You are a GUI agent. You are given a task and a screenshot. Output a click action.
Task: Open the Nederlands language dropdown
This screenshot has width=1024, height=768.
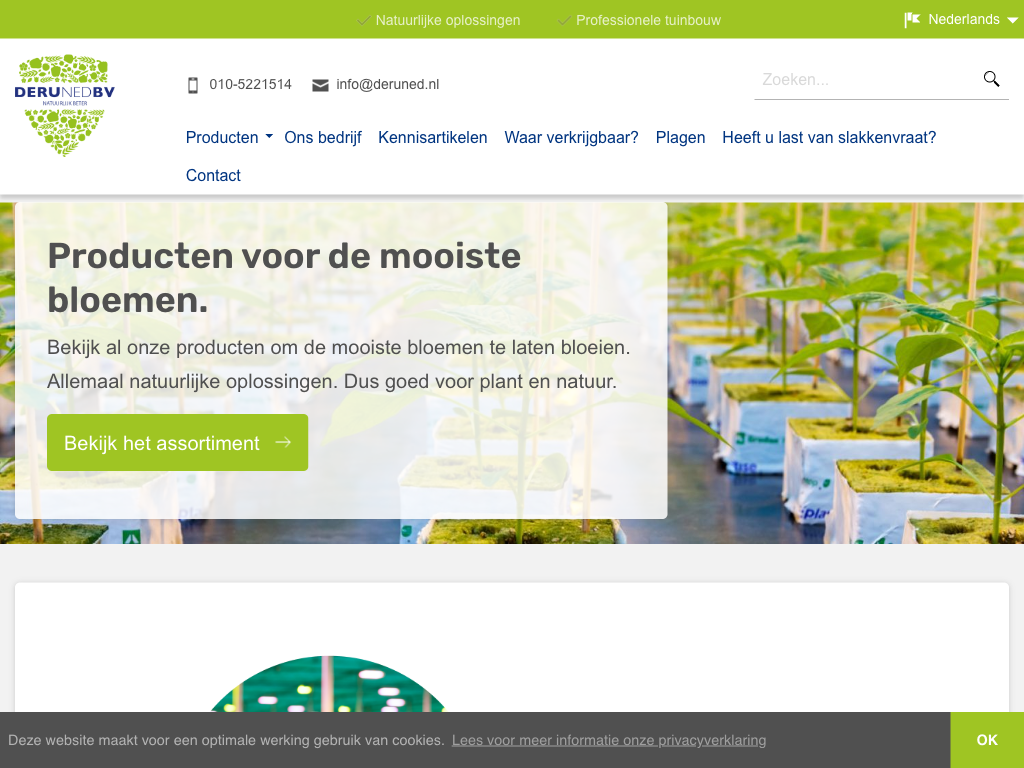961,20
